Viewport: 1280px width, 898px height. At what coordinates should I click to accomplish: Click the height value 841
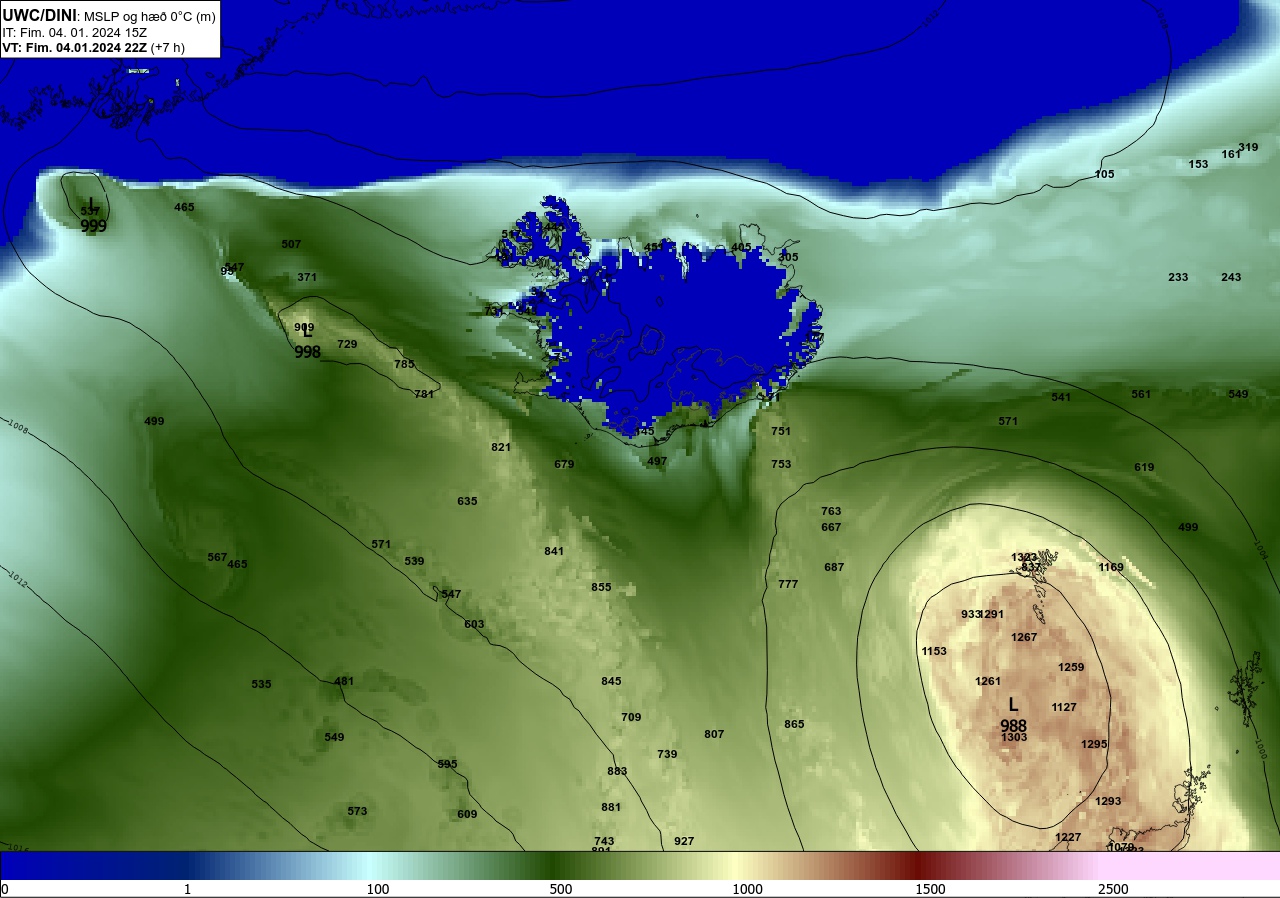[x=554, y=551]
